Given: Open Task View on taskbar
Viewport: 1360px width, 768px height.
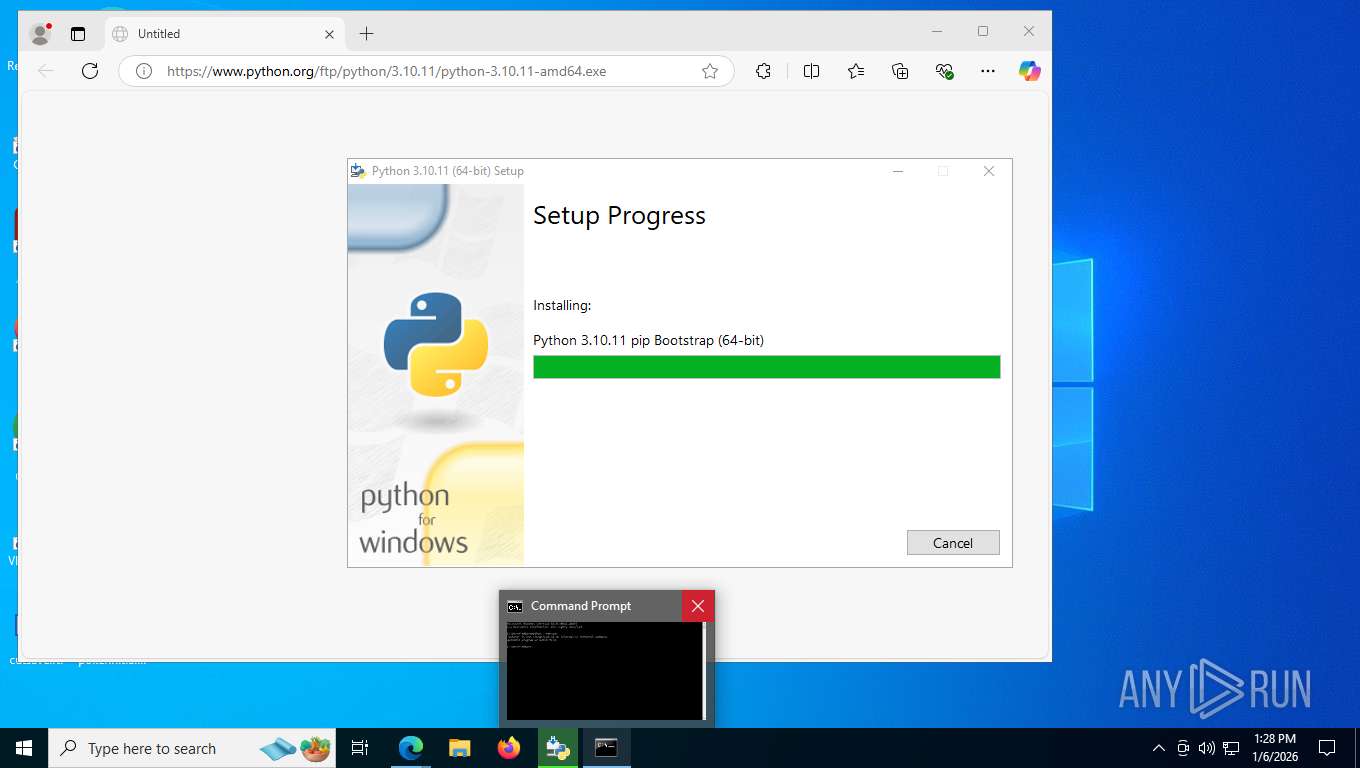Looking at the screenshot, I should click(x=360, y=748).
